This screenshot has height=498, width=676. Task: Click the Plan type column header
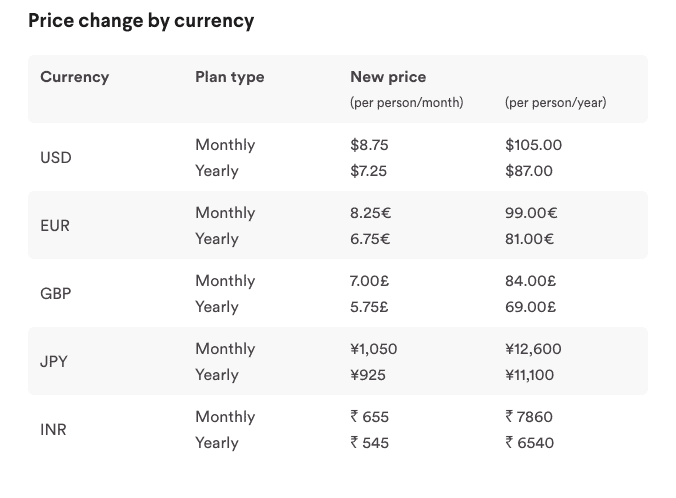pyautogui.click(x=230, y=77)
